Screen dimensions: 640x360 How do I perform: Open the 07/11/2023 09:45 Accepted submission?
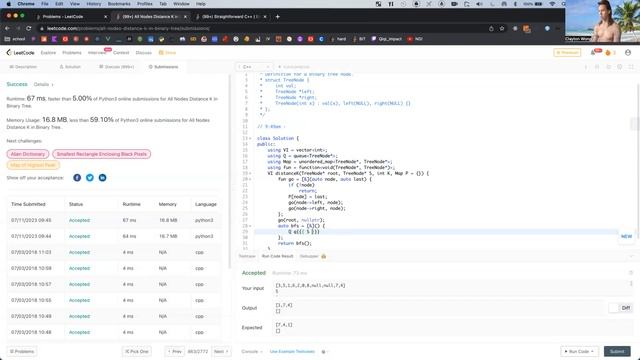point(79,220)
